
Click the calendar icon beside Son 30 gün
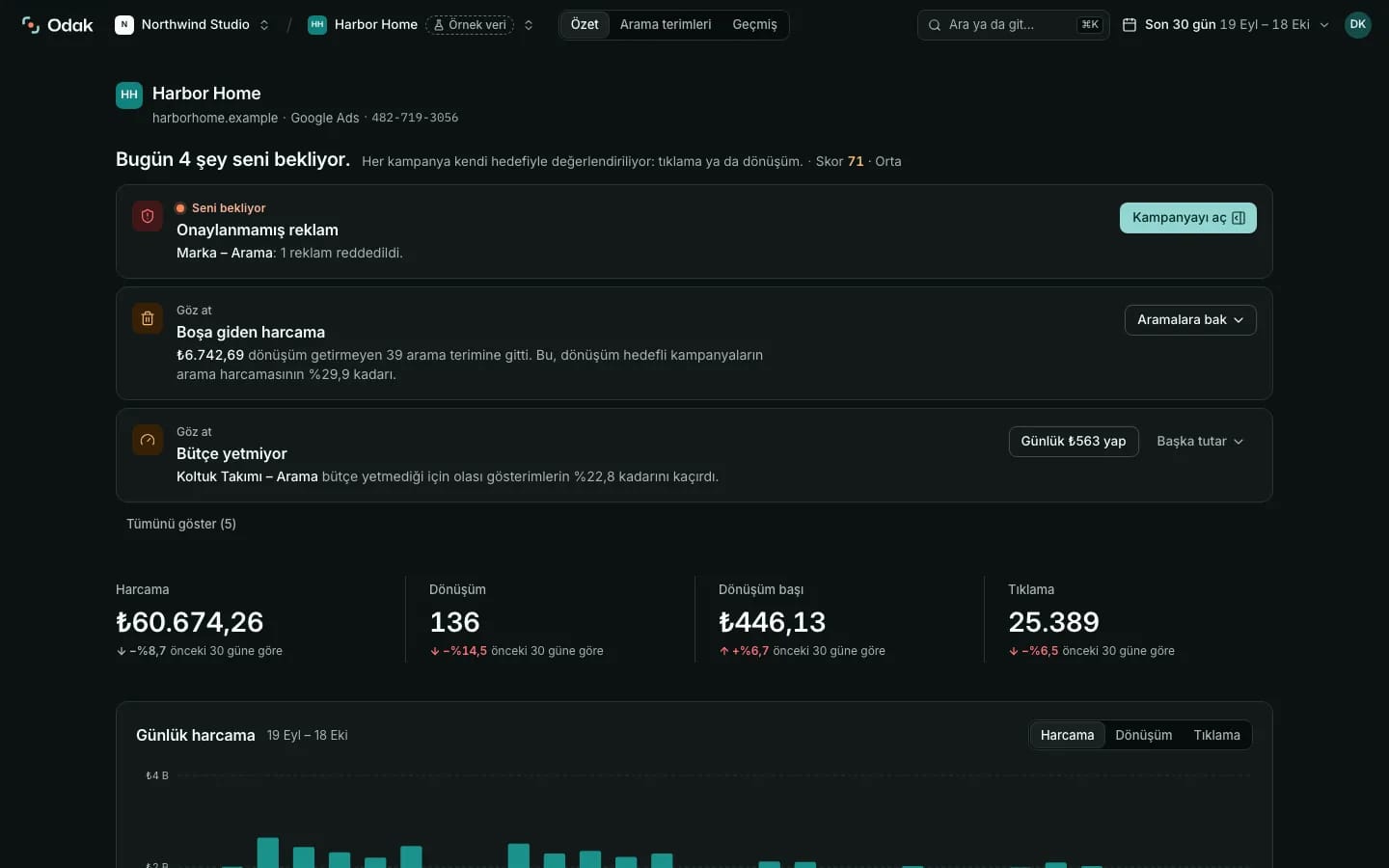tap(1130, 25)
